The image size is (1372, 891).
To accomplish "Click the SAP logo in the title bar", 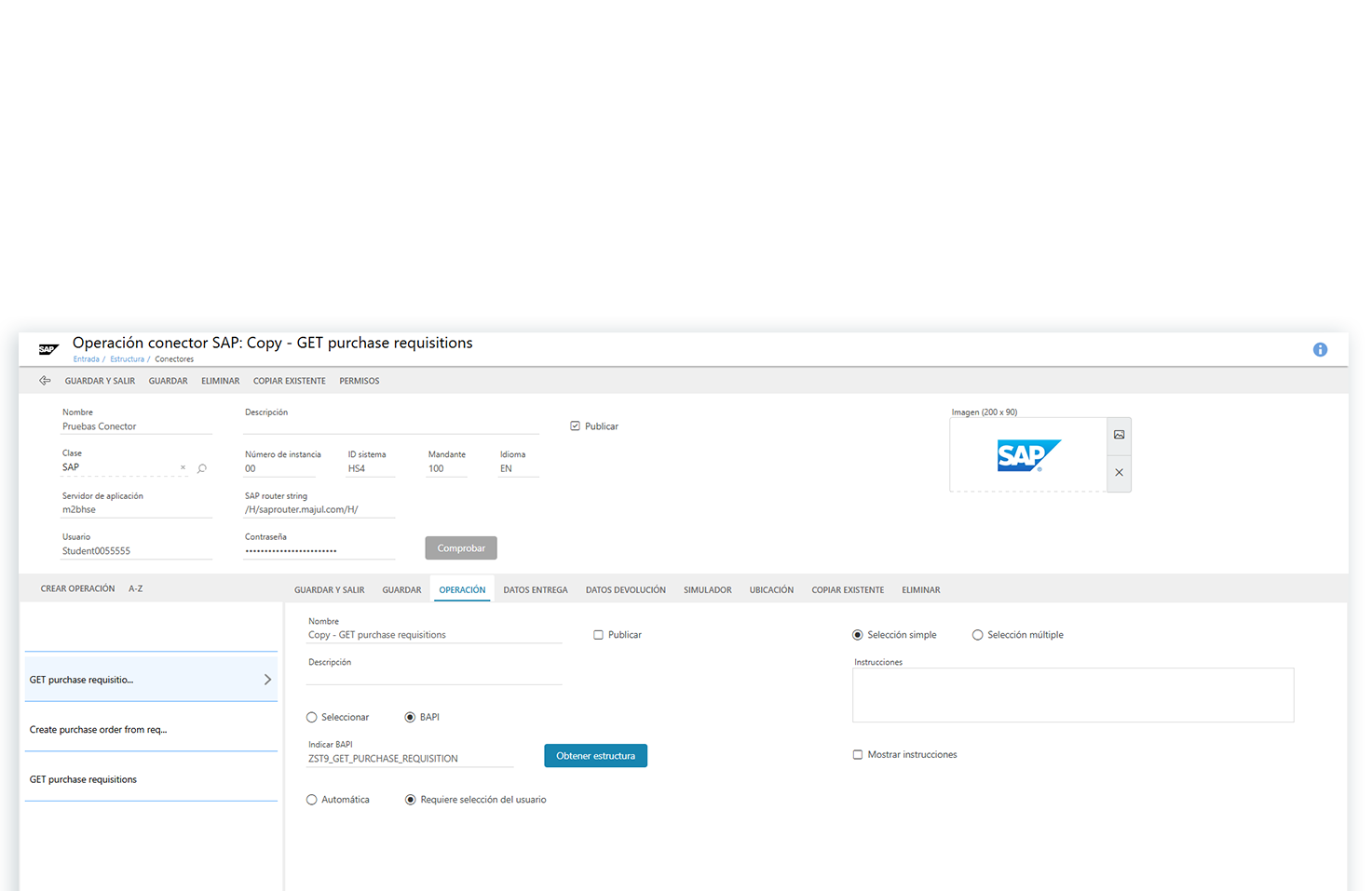I will click(x=48, y=348).
